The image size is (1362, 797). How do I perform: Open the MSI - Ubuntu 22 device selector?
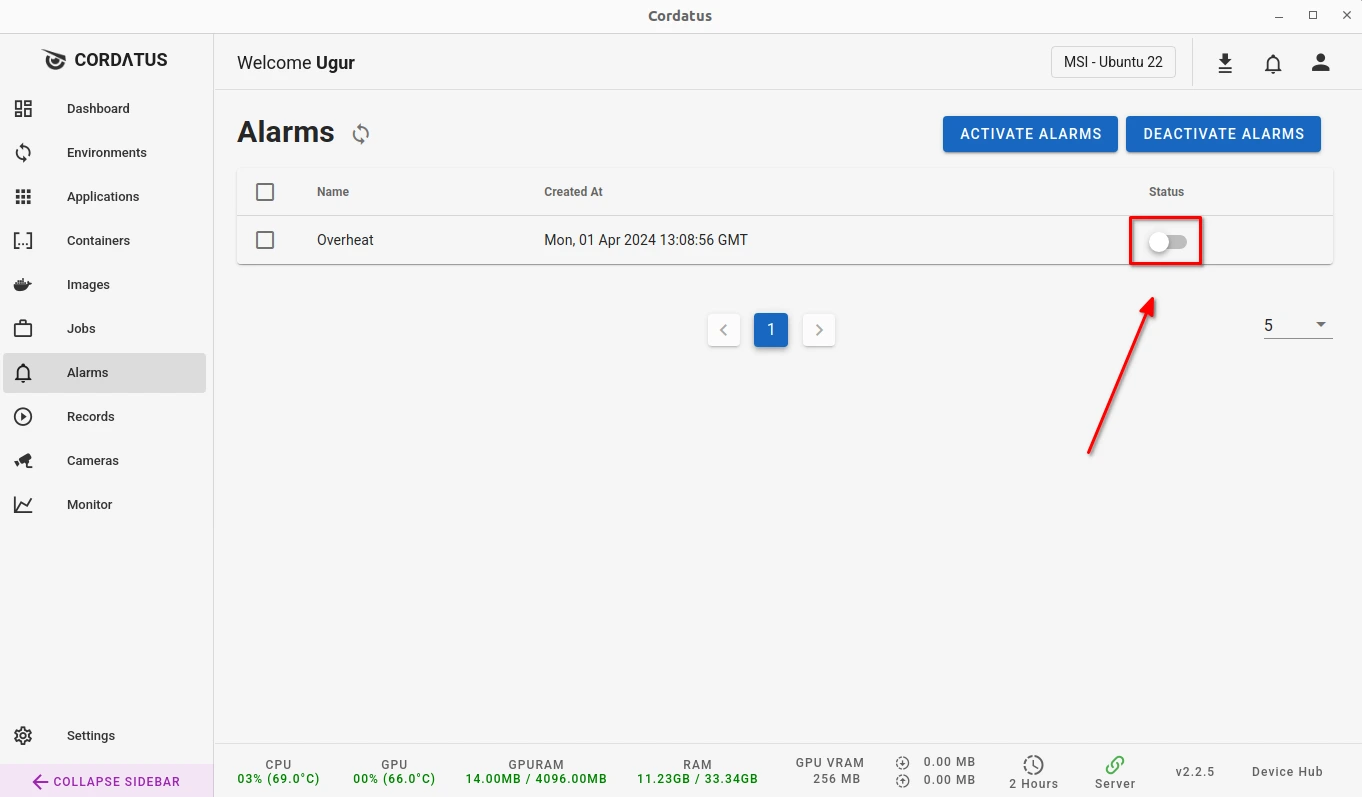click(1113, 62)
